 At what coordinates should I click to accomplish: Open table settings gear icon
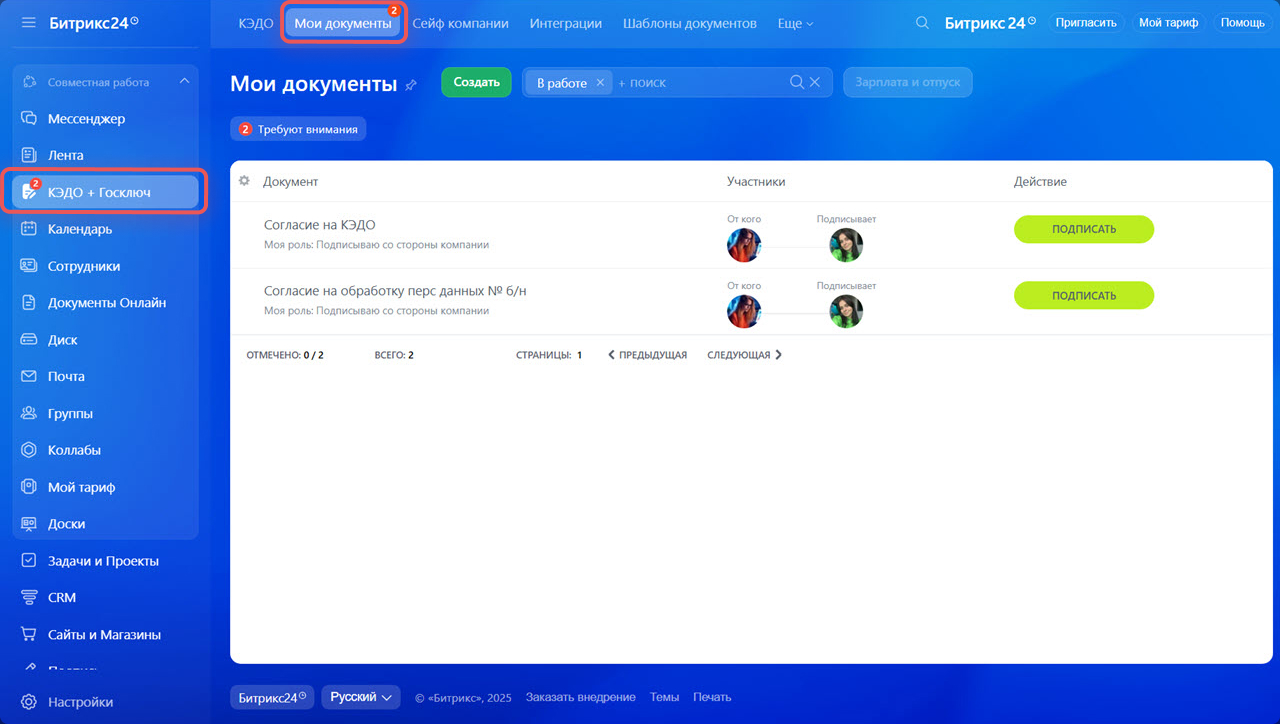244,181
